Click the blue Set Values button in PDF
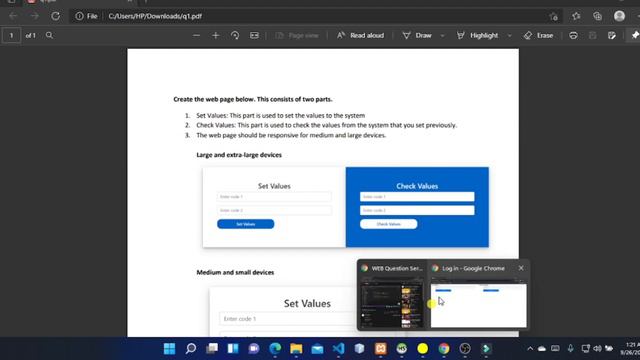The image size is (640, 360). (x=246, y=224)
